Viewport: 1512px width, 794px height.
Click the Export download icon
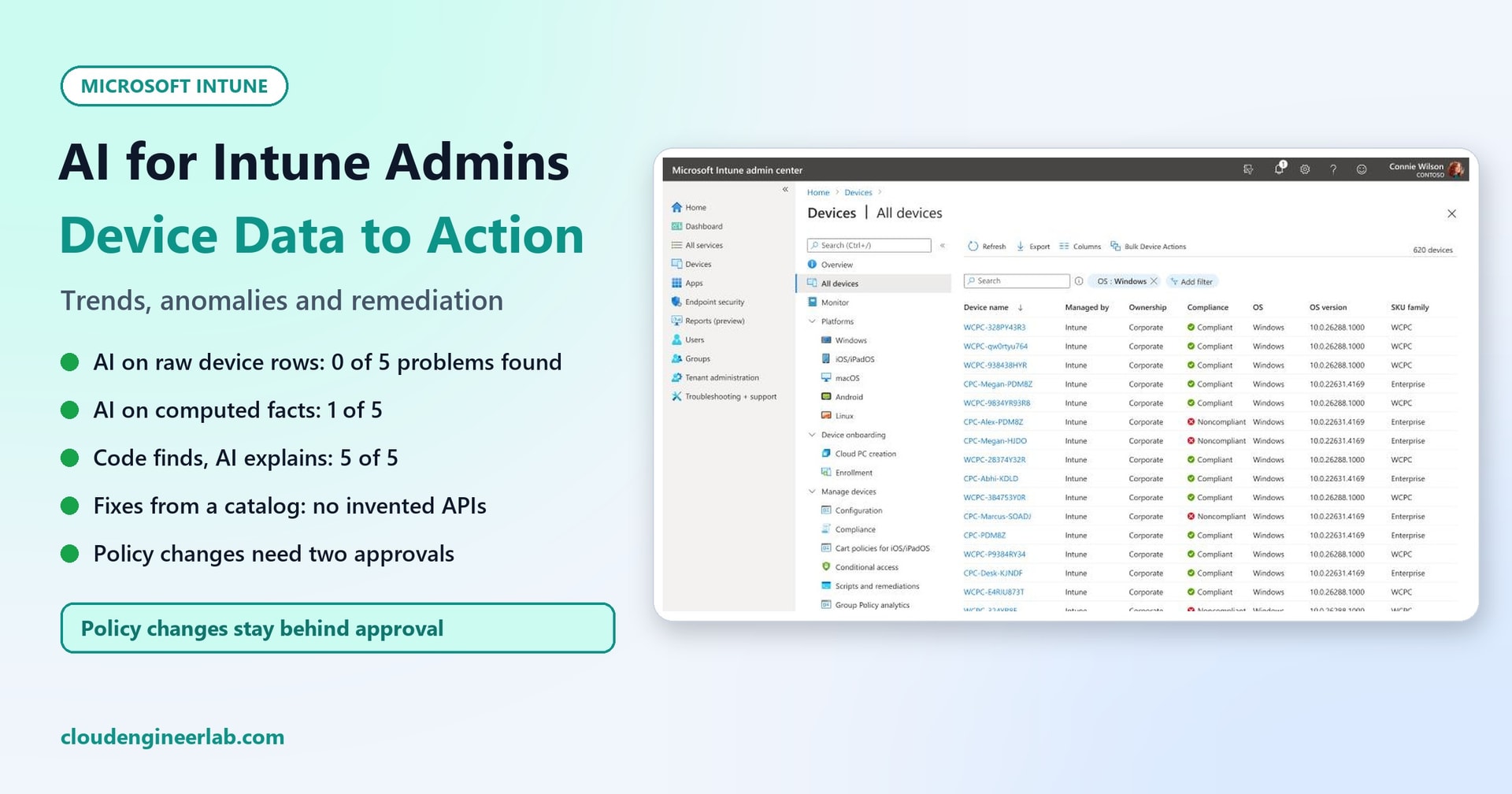(1021, 247)
